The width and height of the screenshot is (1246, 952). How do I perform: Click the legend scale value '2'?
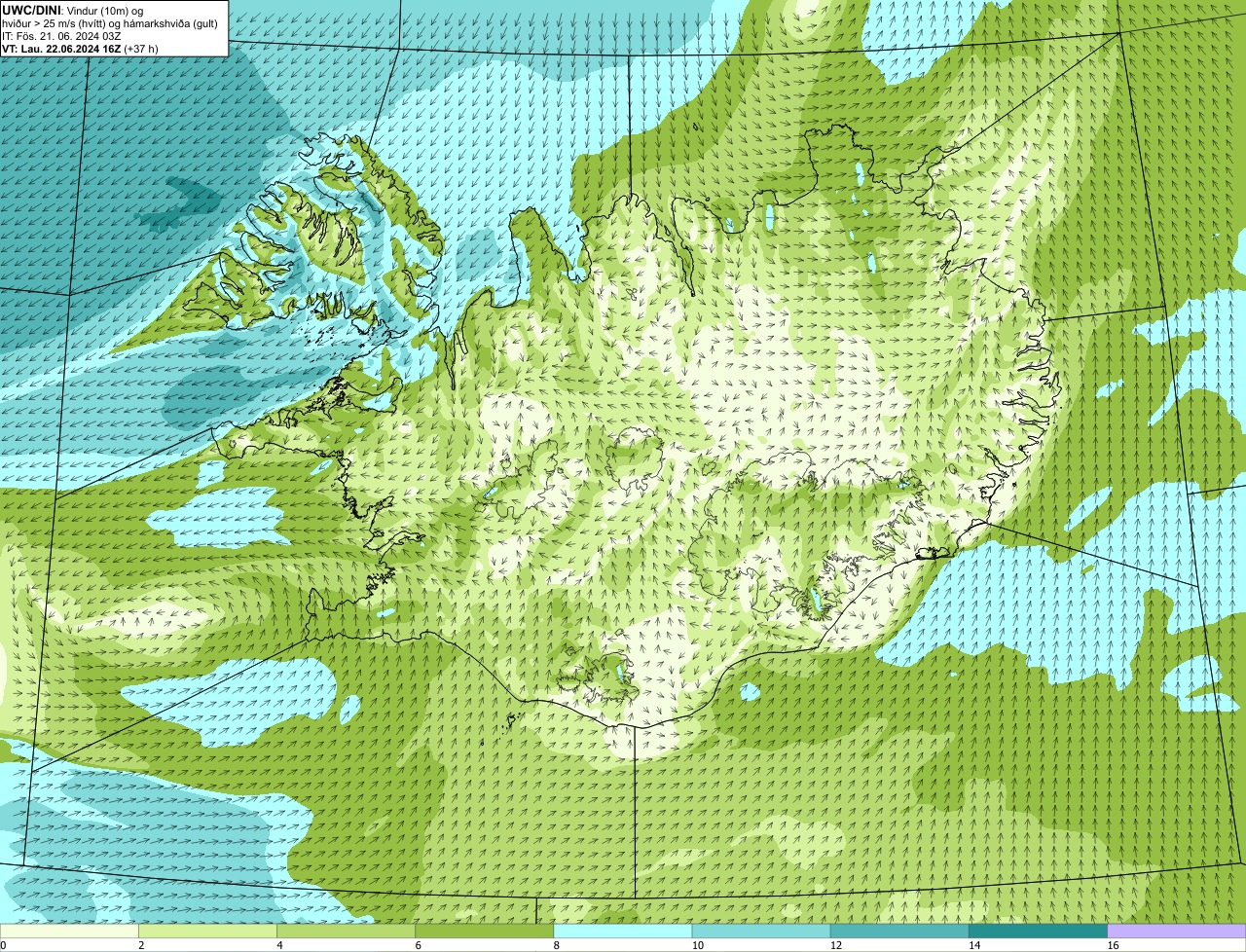(x=141, y=945)
